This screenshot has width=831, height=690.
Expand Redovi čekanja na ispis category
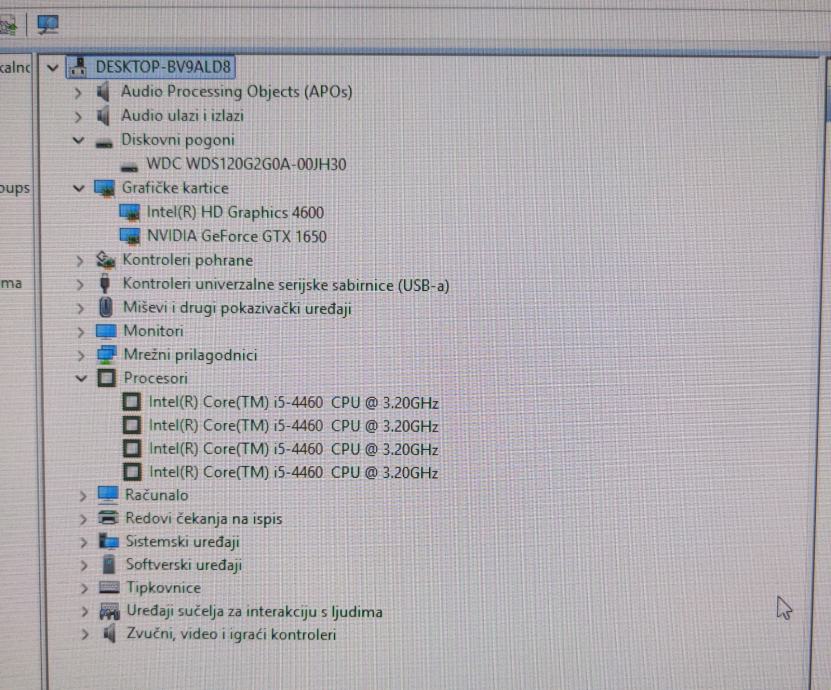(83, 519)
